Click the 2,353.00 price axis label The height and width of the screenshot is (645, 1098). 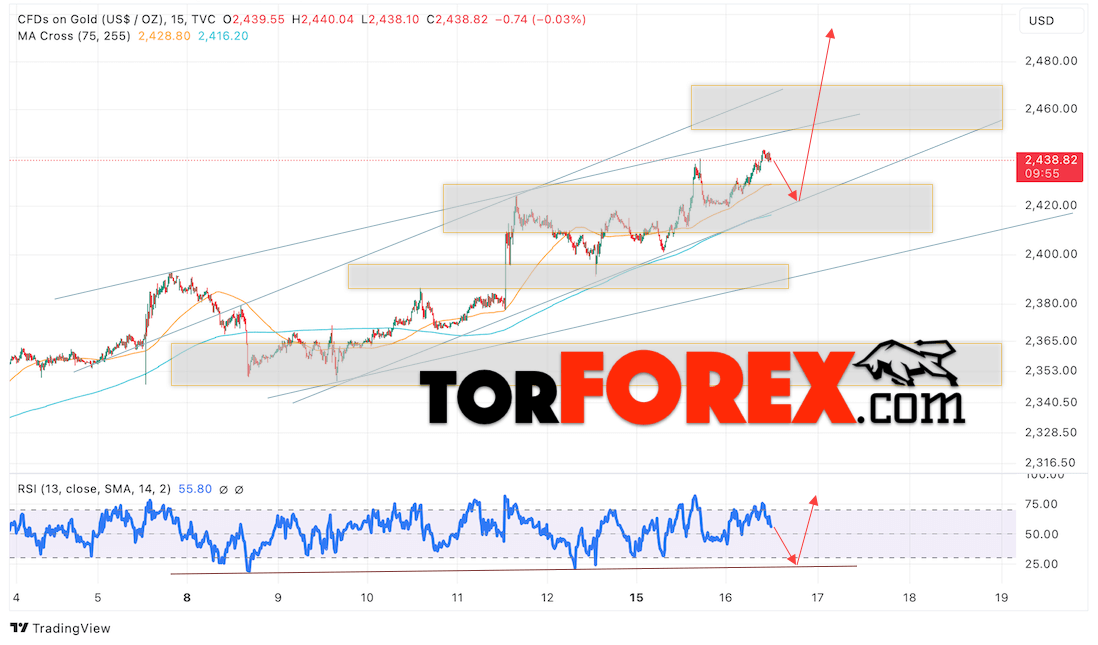(x=1050, y=370)
